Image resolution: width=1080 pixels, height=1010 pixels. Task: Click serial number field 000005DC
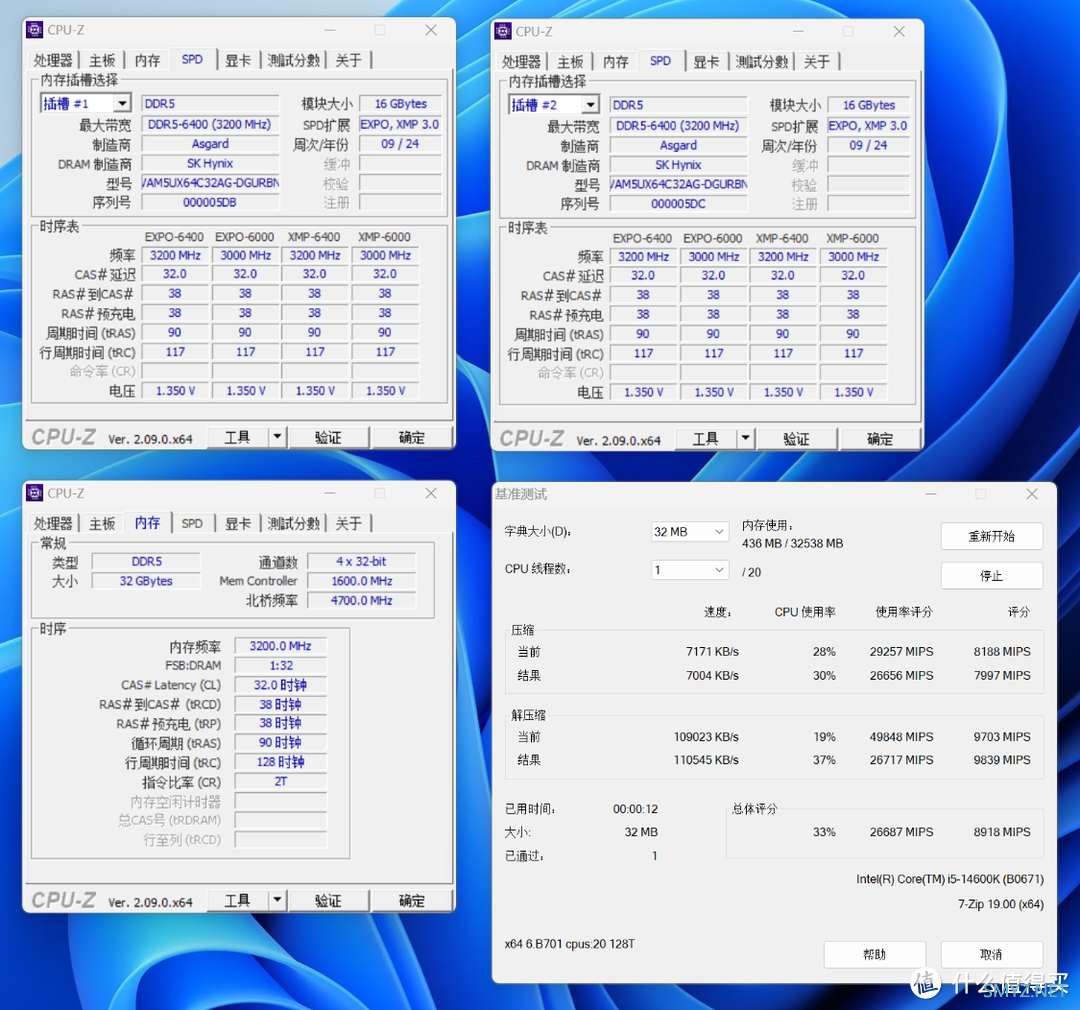pos(678,203)
